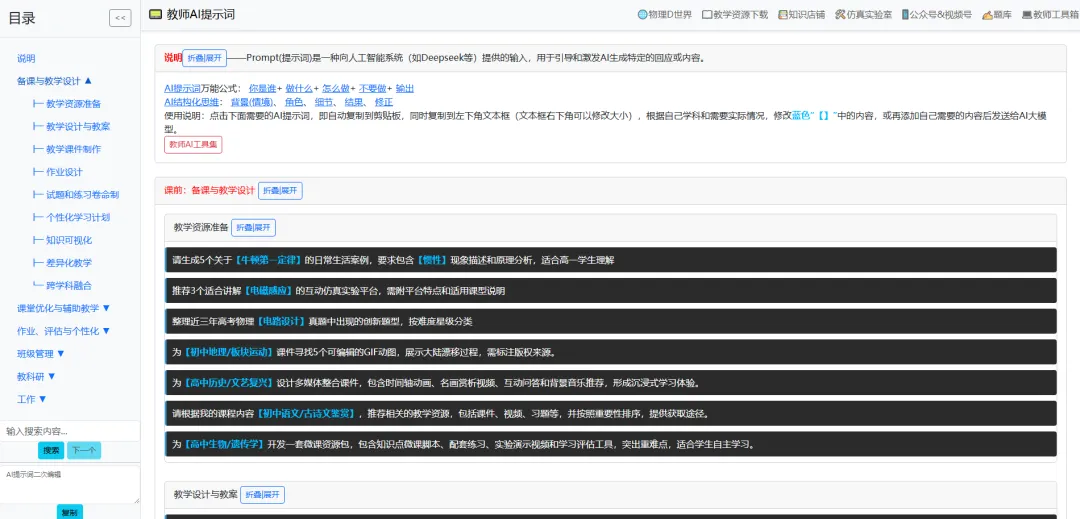Expand 工作 in the sidebar
The width and height of the screenshot is (1080, 519).
point(32,399)
